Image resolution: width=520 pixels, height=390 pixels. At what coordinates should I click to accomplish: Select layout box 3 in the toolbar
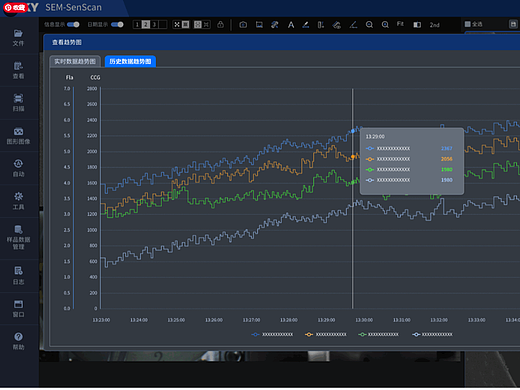[x=154, y=25]
